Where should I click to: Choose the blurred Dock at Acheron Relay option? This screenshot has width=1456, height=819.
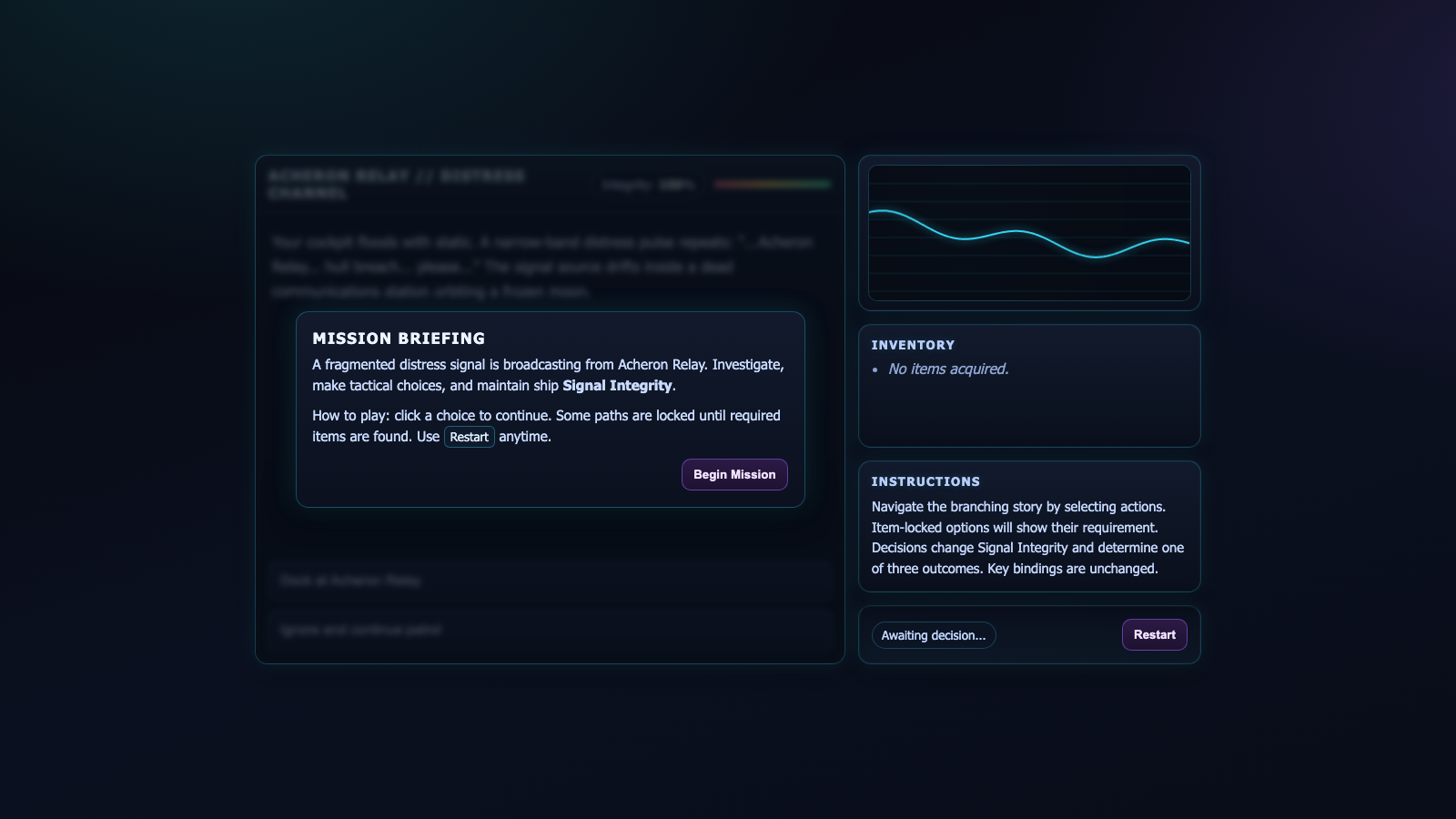click(550, 581)
